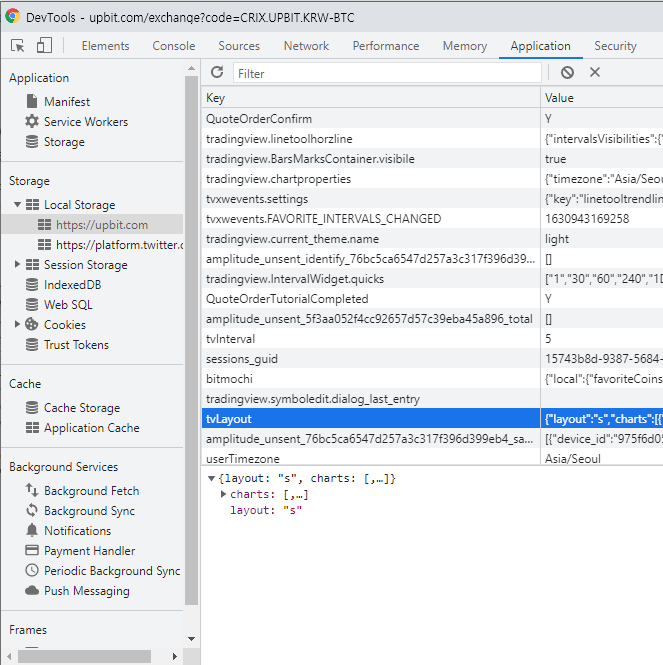Expand the Session Storage tree arrow

point(17,265)
